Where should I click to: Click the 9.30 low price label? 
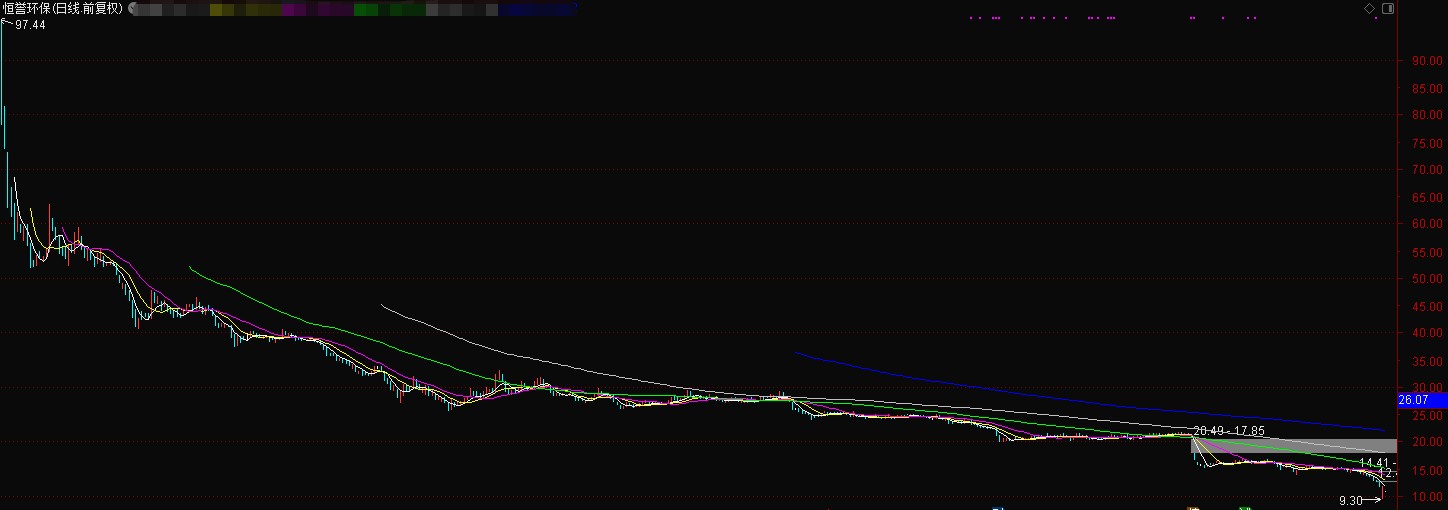[1351, 500]
